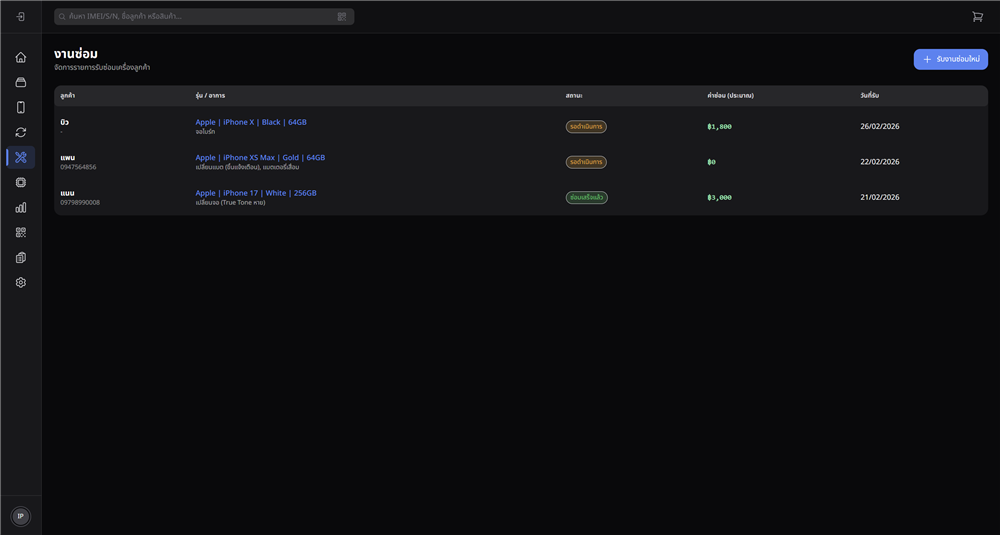Open the settings gear icon in sidebar
Image resolution: width=1000 pixels, height=535 pixels.
[20, 282]
